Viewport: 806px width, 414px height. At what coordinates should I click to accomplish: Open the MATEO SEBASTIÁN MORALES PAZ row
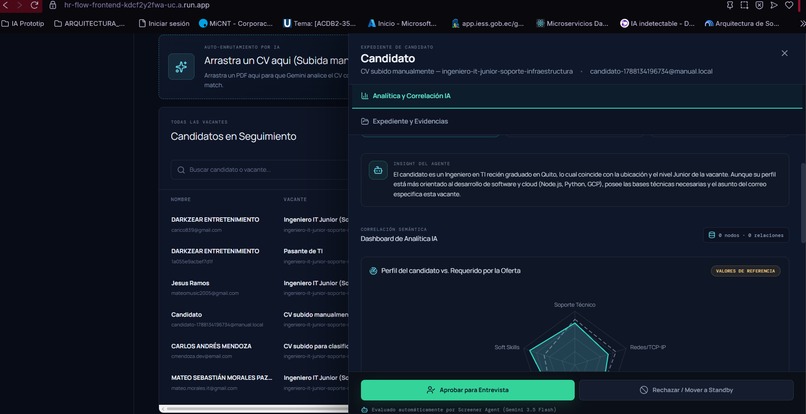[x=254, y=382]
